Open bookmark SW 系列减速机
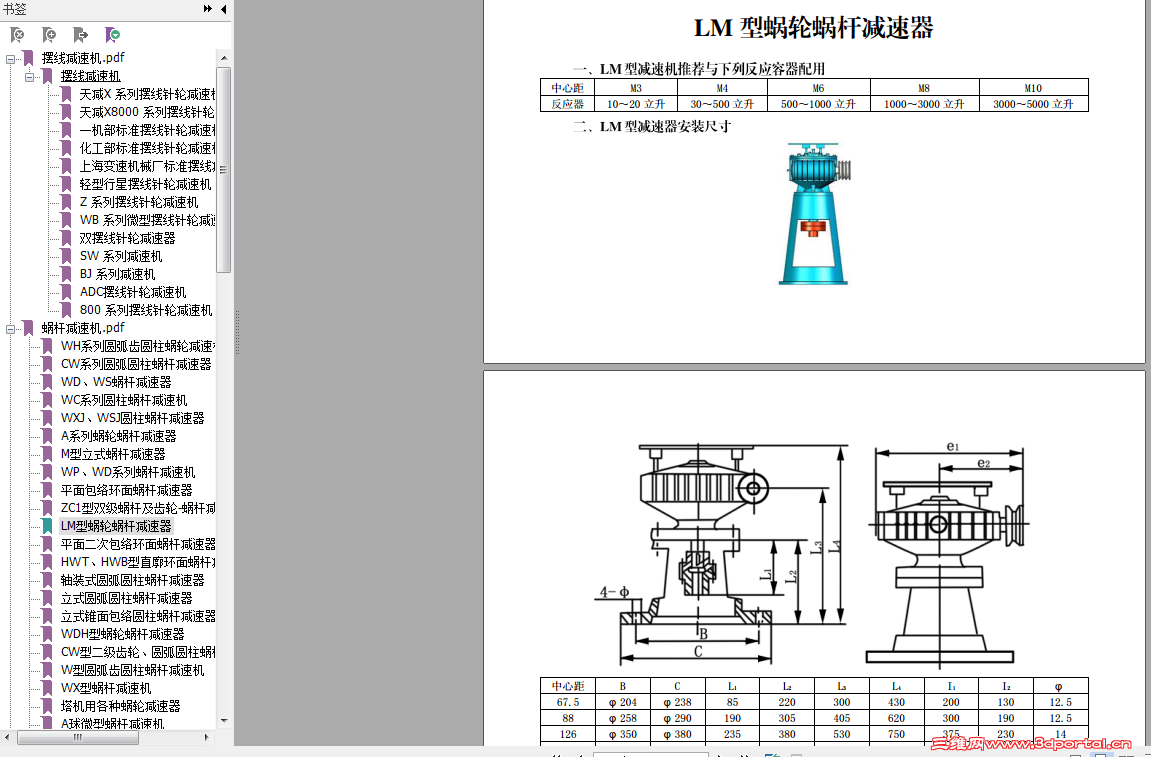This screenshot has height=757, width=1151. [121, 256]
